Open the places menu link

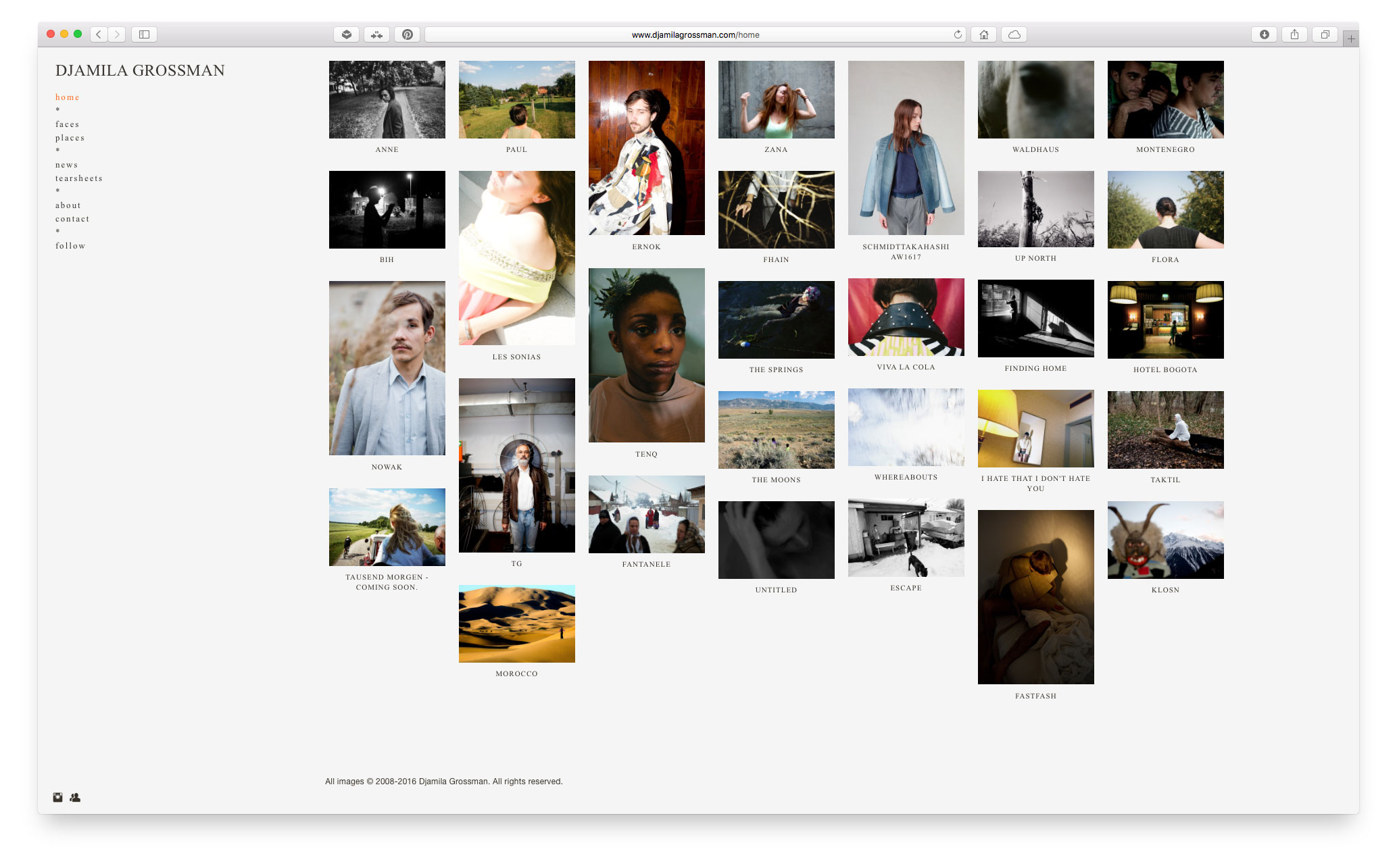click(70, 138)
